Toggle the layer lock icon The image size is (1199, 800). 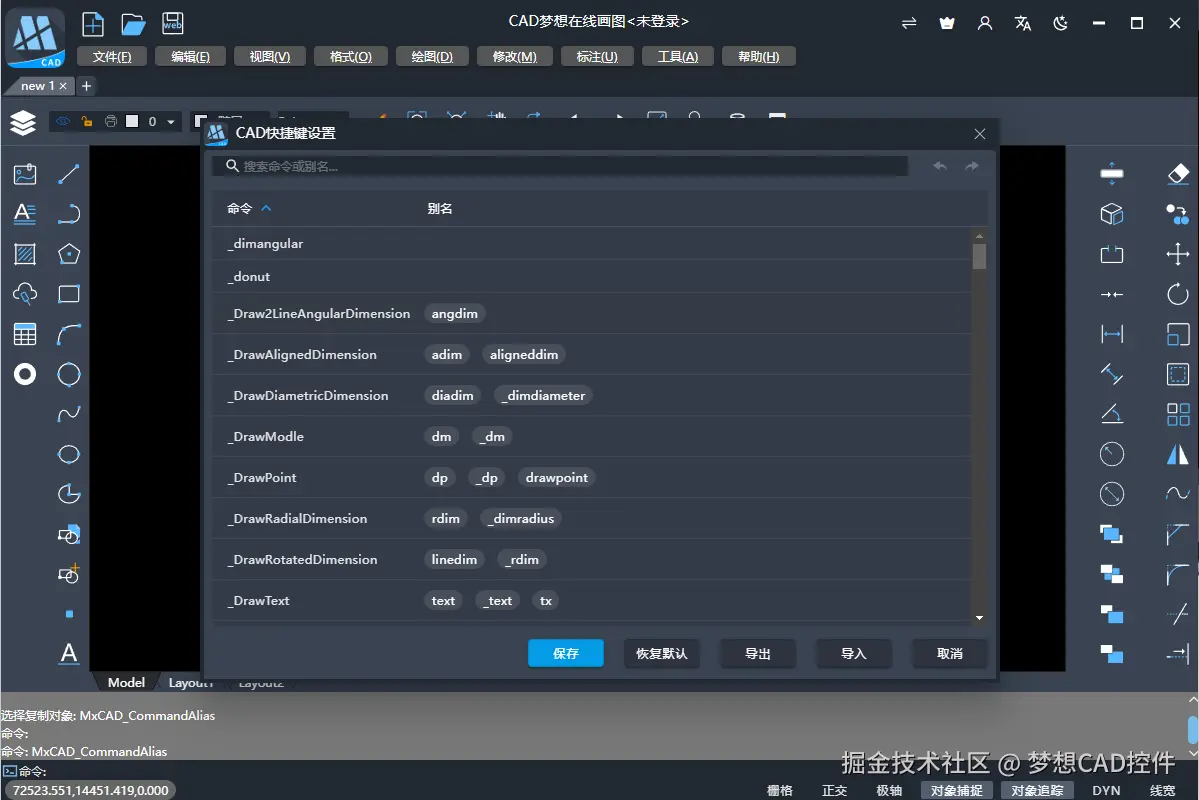click(x=86, y=121)
